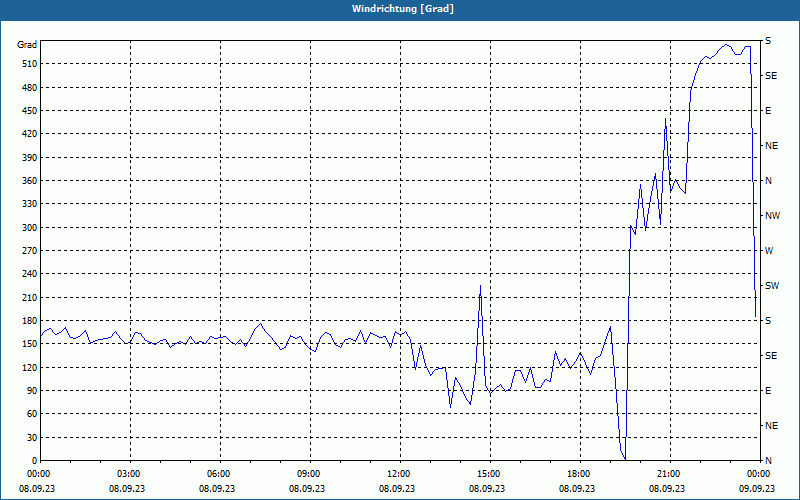Click the W compass label on the right axis
800x500 pixels.
pyautogui.click(x=769, y=251)
